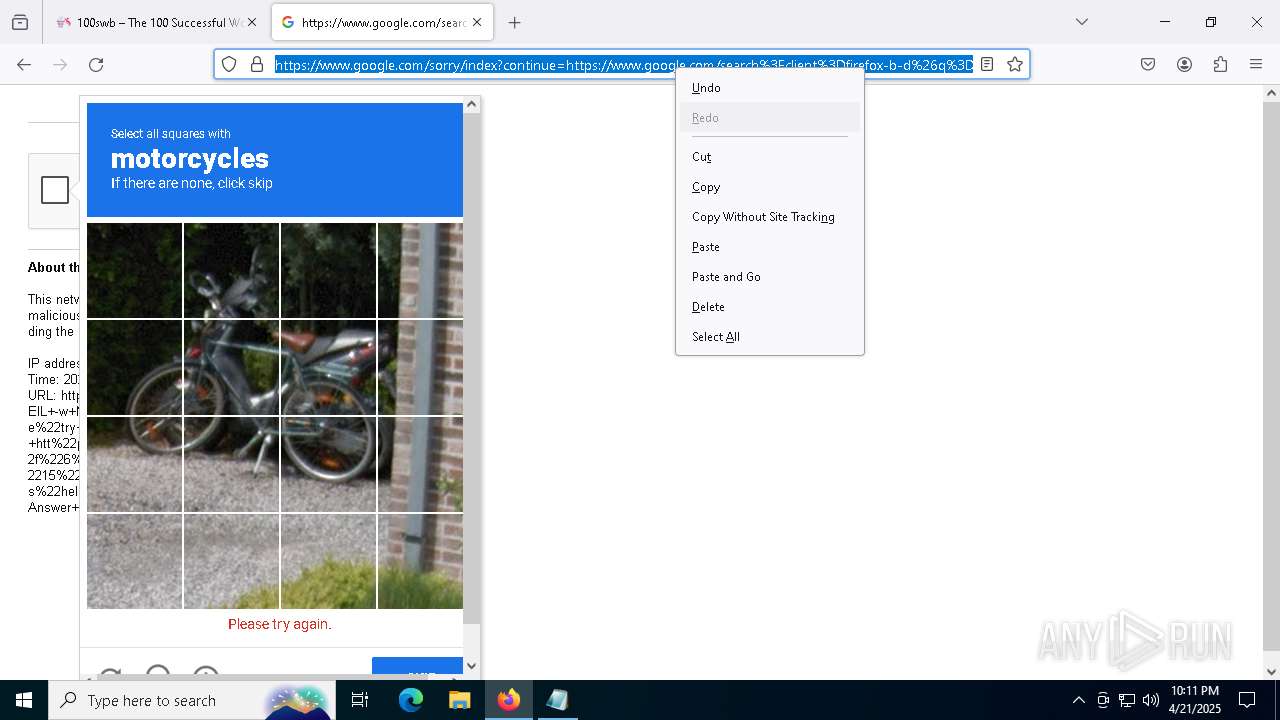Choose Copy from the context menu
The width and height of the screenshot is (1280, 720).
[x=769, y=187]
